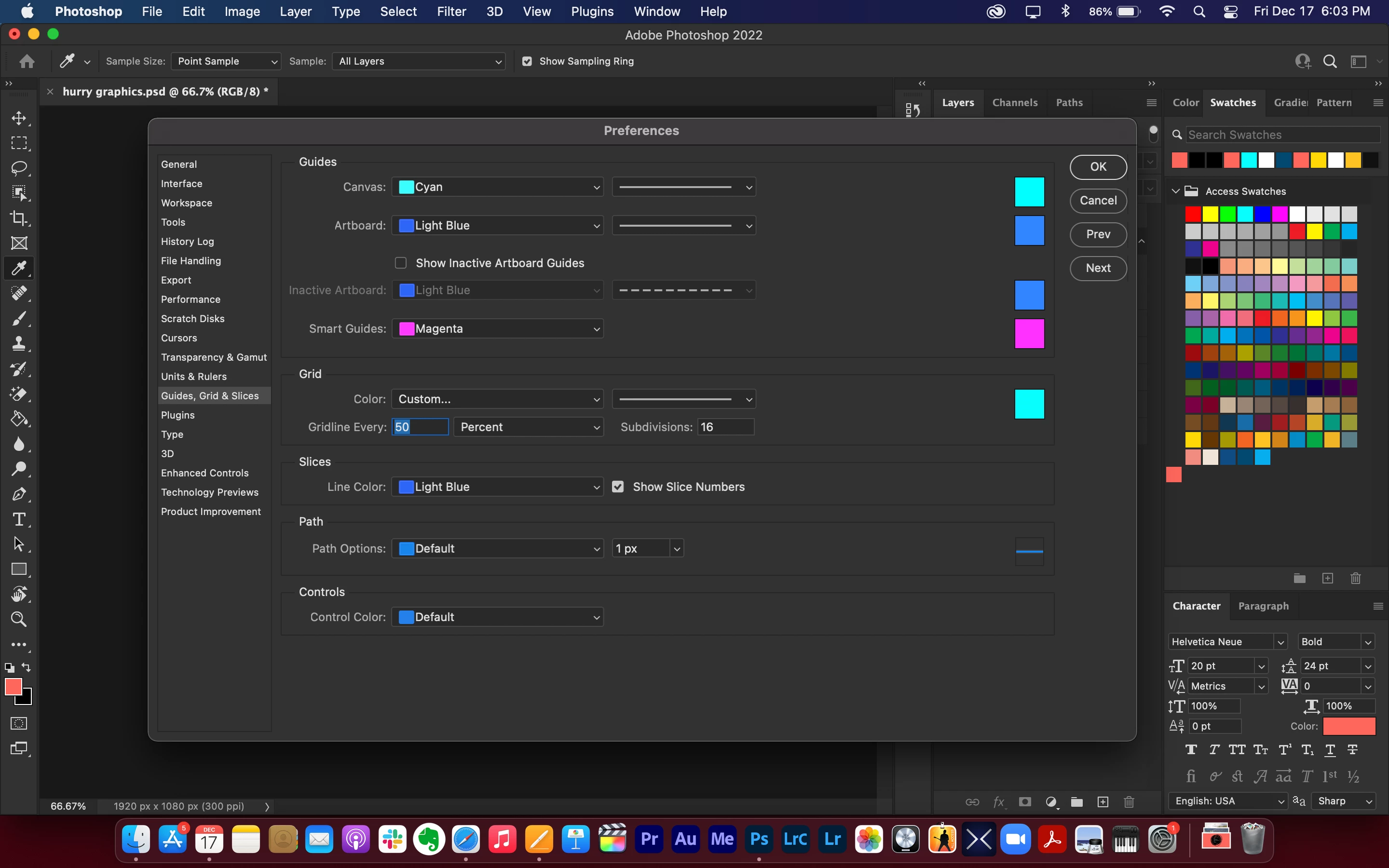Uncheck Show Slice Numbers
The image size is (1389, 868).
618,487
